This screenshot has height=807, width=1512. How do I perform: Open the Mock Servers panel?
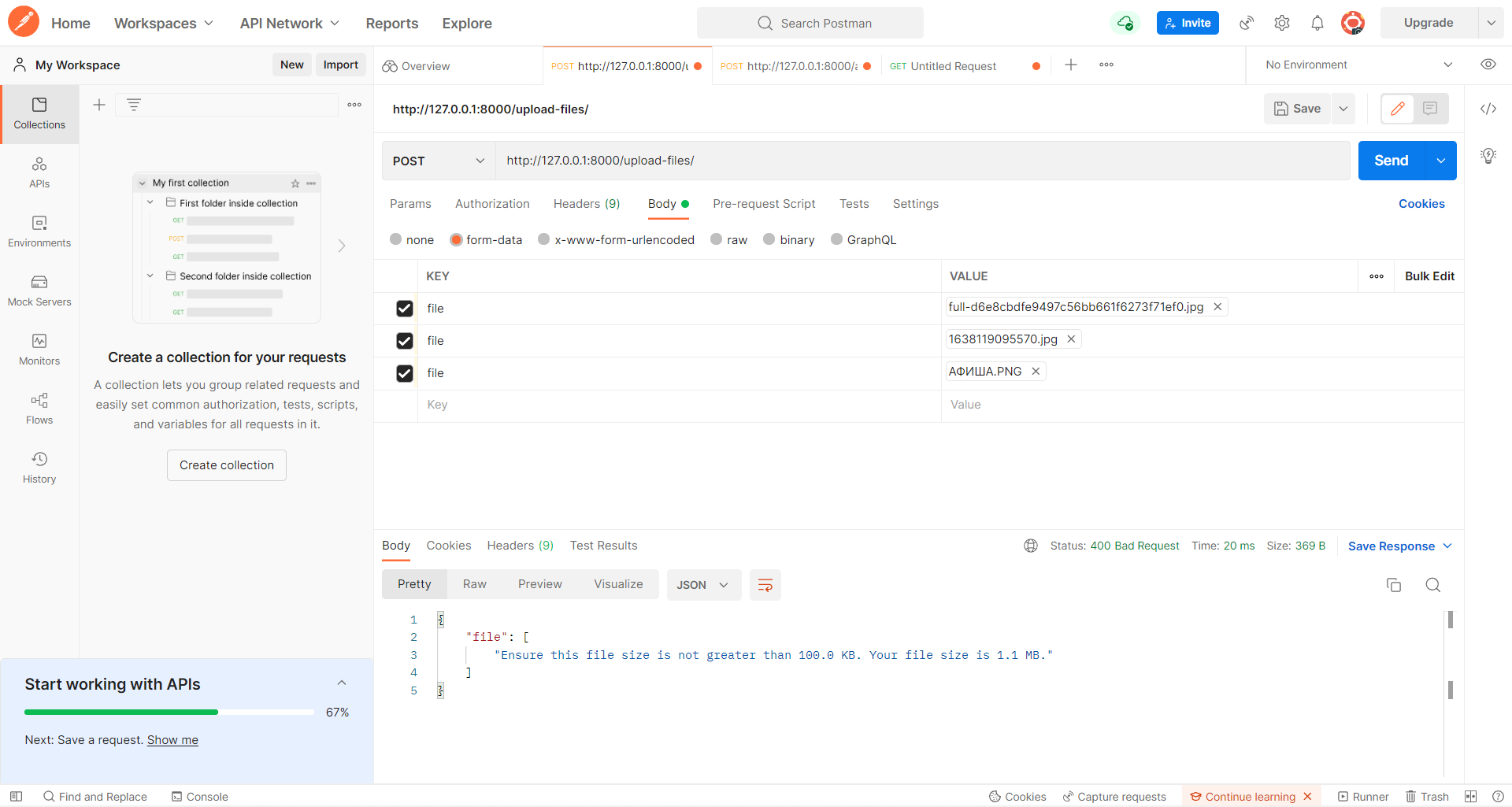point(39,290)
